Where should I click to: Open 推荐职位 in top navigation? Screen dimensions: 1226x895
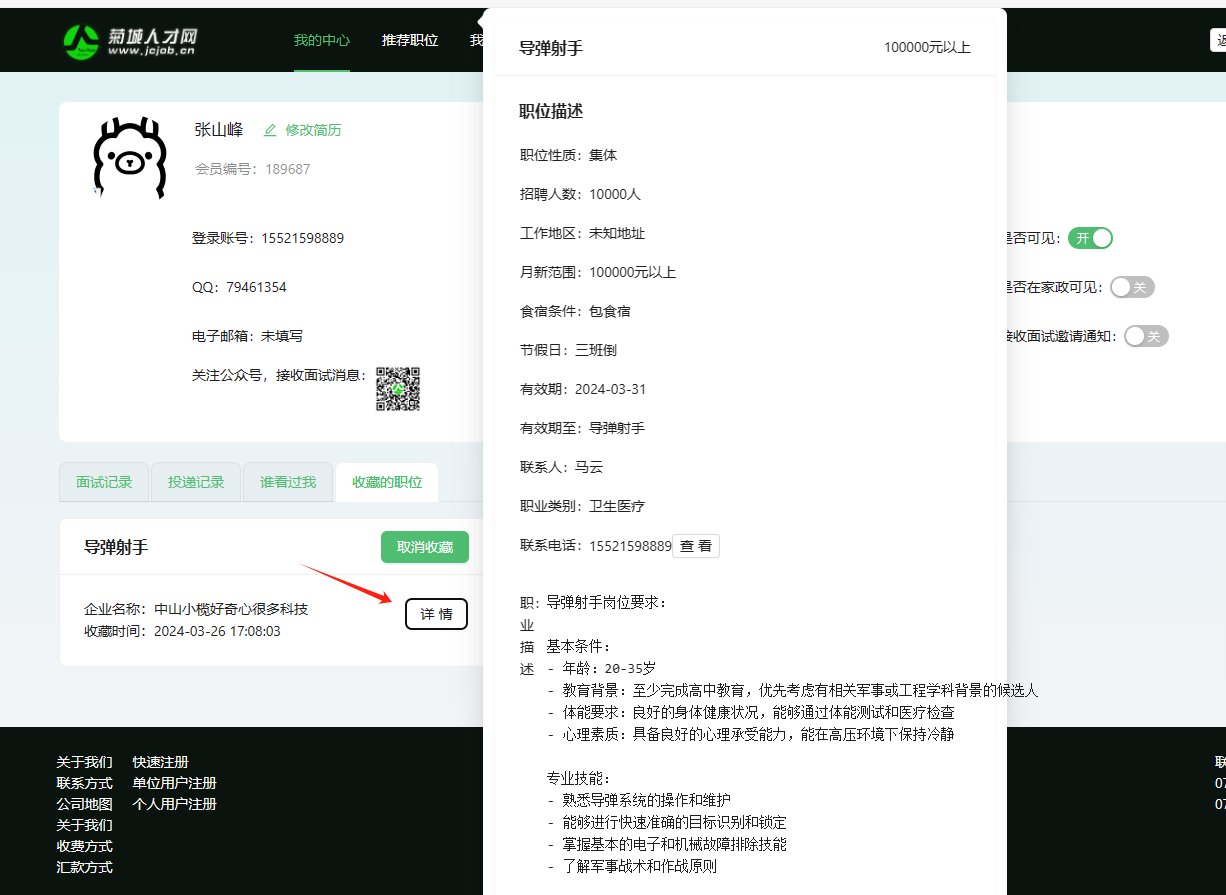(410, 40)
